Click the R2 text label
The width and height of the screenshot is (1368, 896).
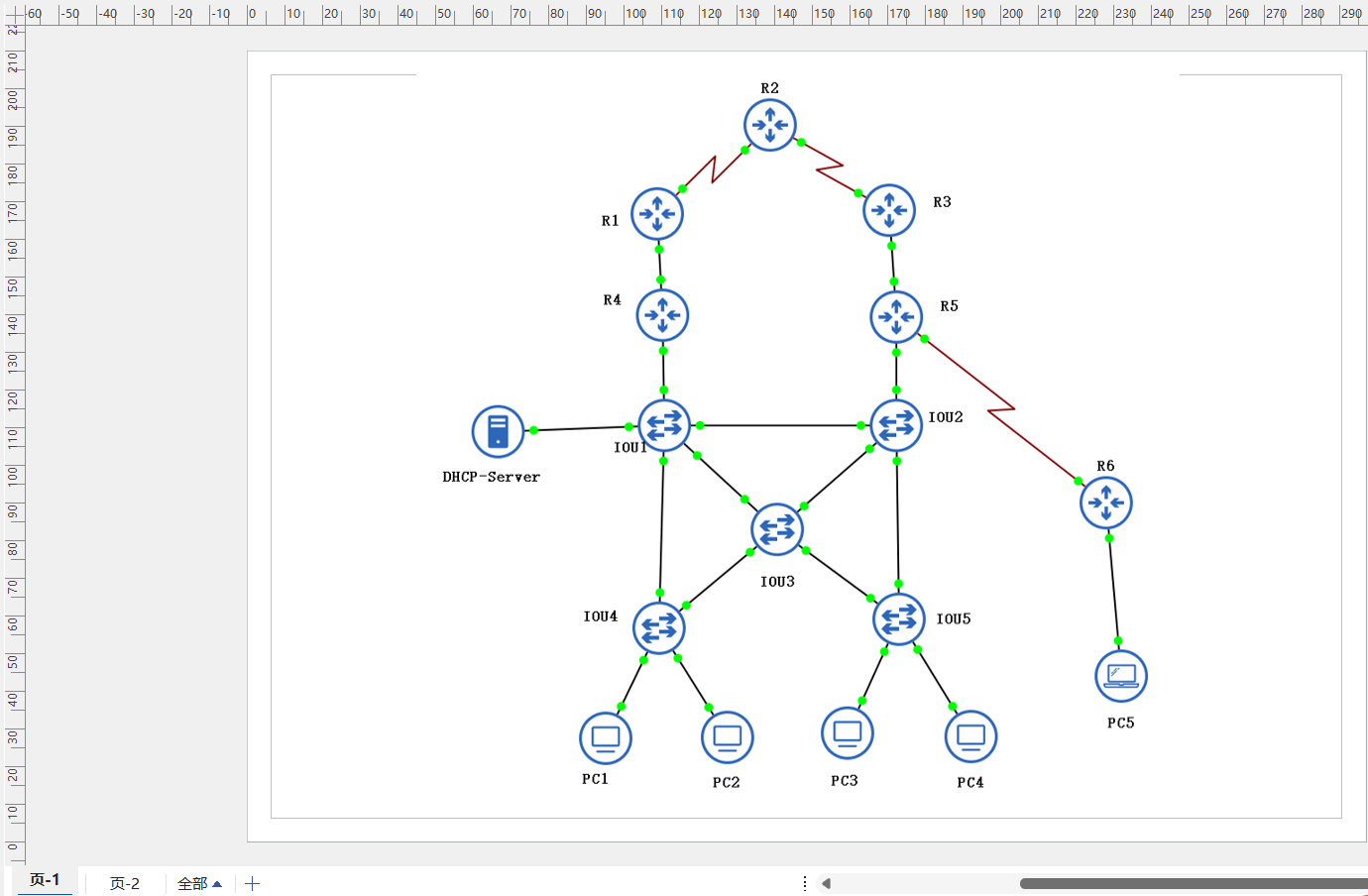point(769,88)
